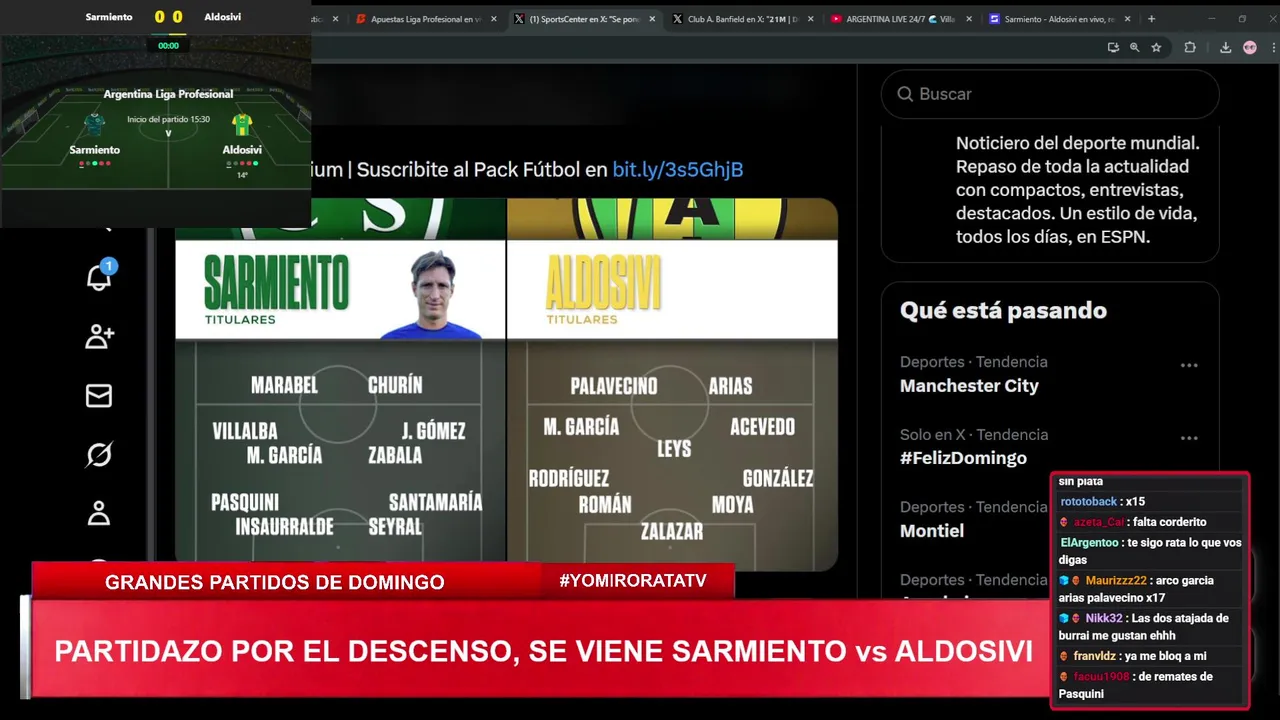Close the ARGENTINA LIVE 24/7 tab
Image resolution: width=1280 pixels, height=720 pixels.
pos(969,19)
